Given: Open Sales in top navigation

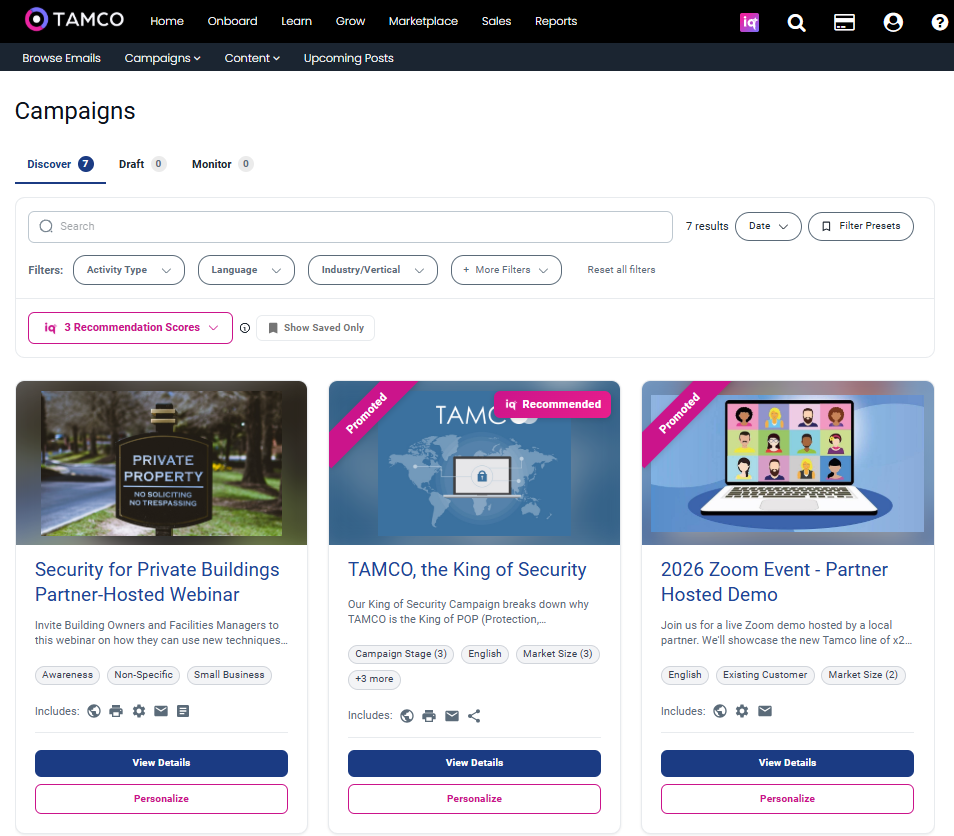Looking at the screenshot, I should 496,21.
